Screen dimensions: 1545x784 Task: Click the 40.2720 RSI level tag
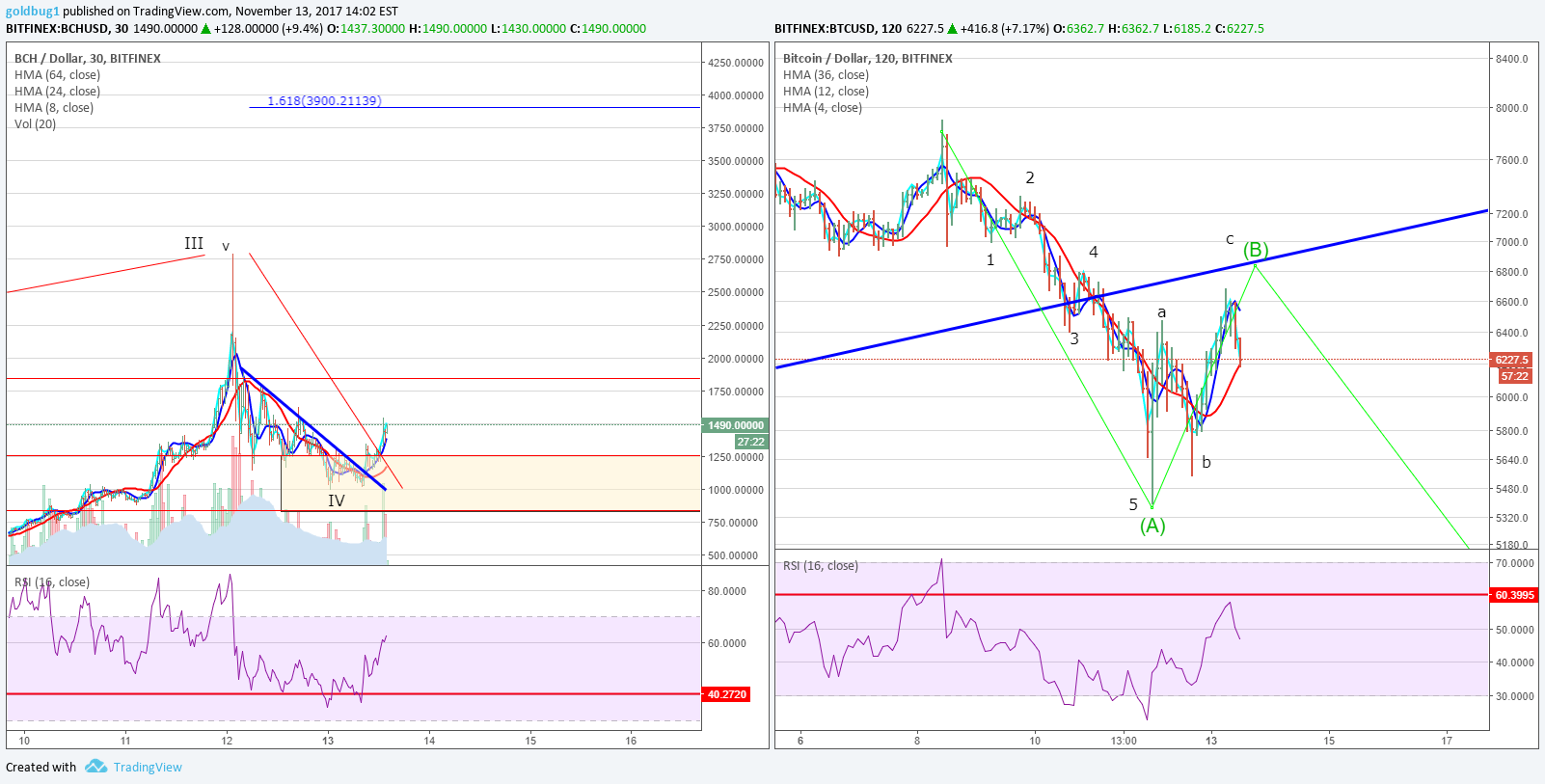click(x=726, y=694)
